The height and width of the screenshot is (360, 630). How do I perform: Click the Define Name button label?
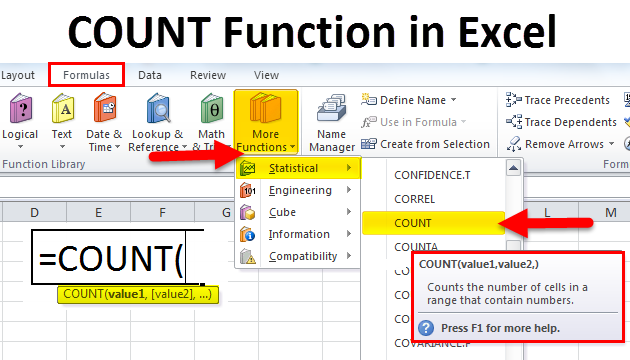[413, 100]
